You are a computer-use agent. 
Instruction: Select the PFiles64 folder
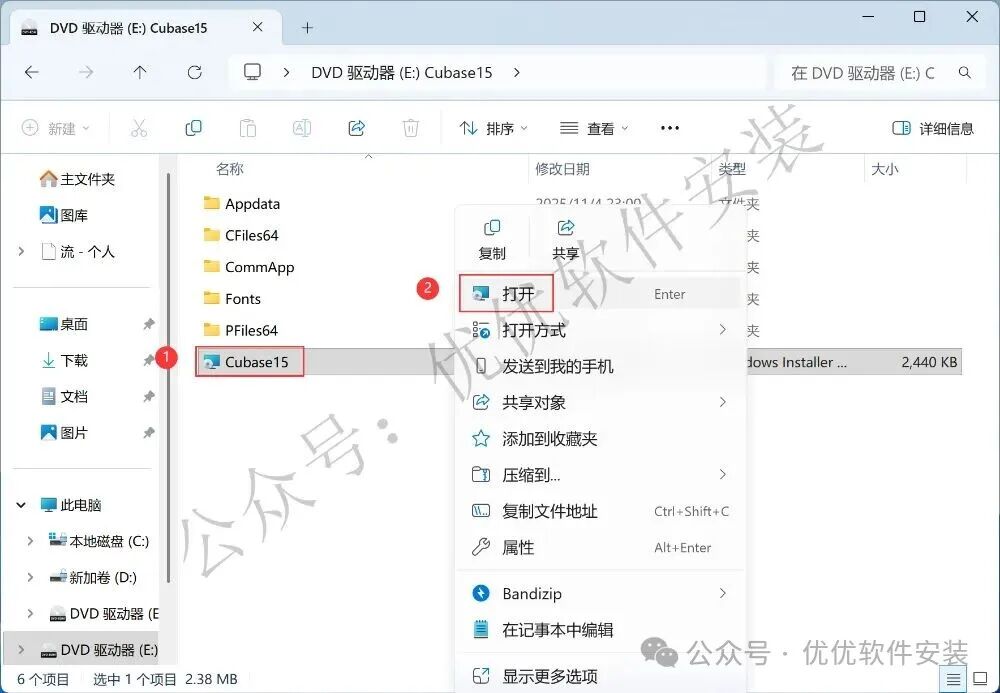[x=240, y=330]
